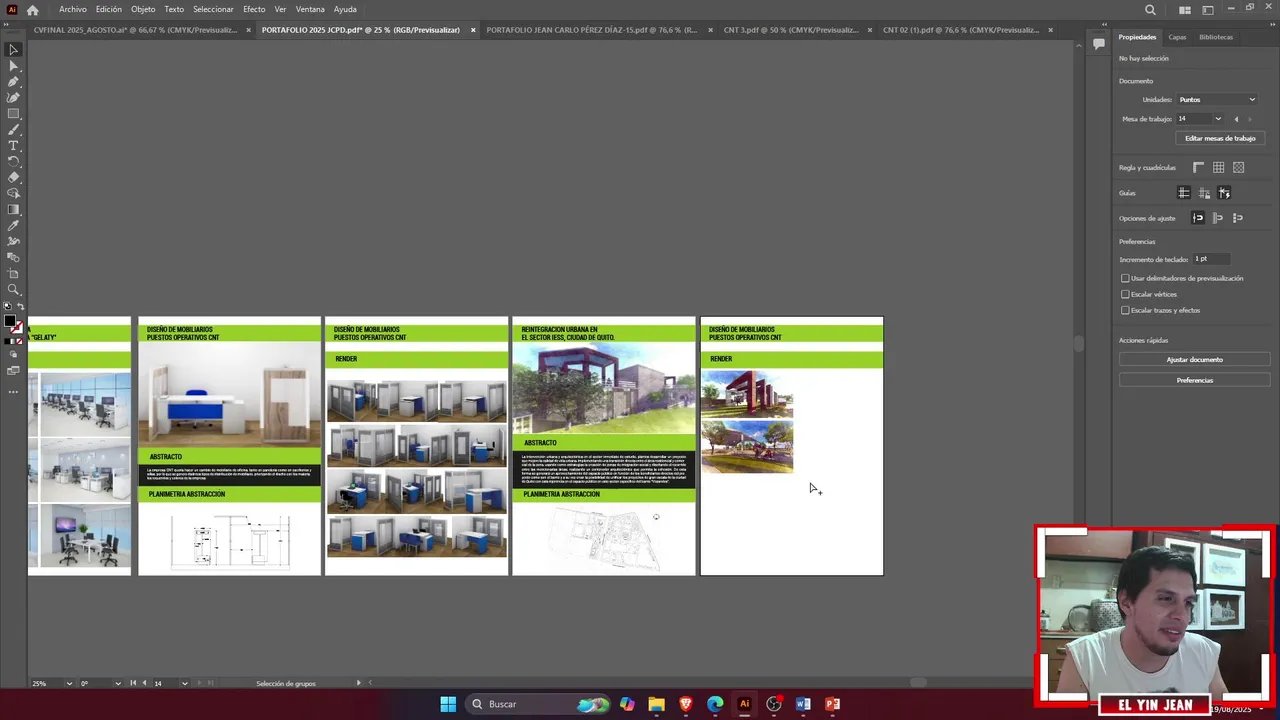
Task: Toggle Show Guides icon
Action: [1184, 193]
